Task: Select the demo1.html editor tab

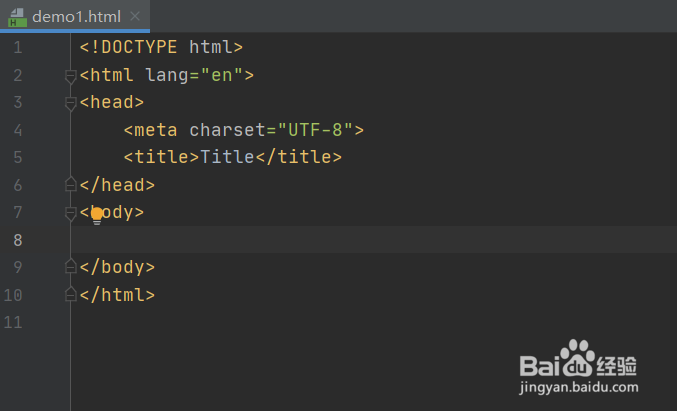Action: click(x=76, y=17)
